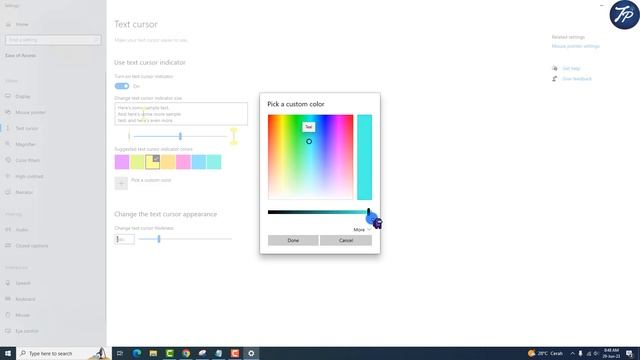
Task: Select the purple suggested indicator color
Action: [122, 162]
